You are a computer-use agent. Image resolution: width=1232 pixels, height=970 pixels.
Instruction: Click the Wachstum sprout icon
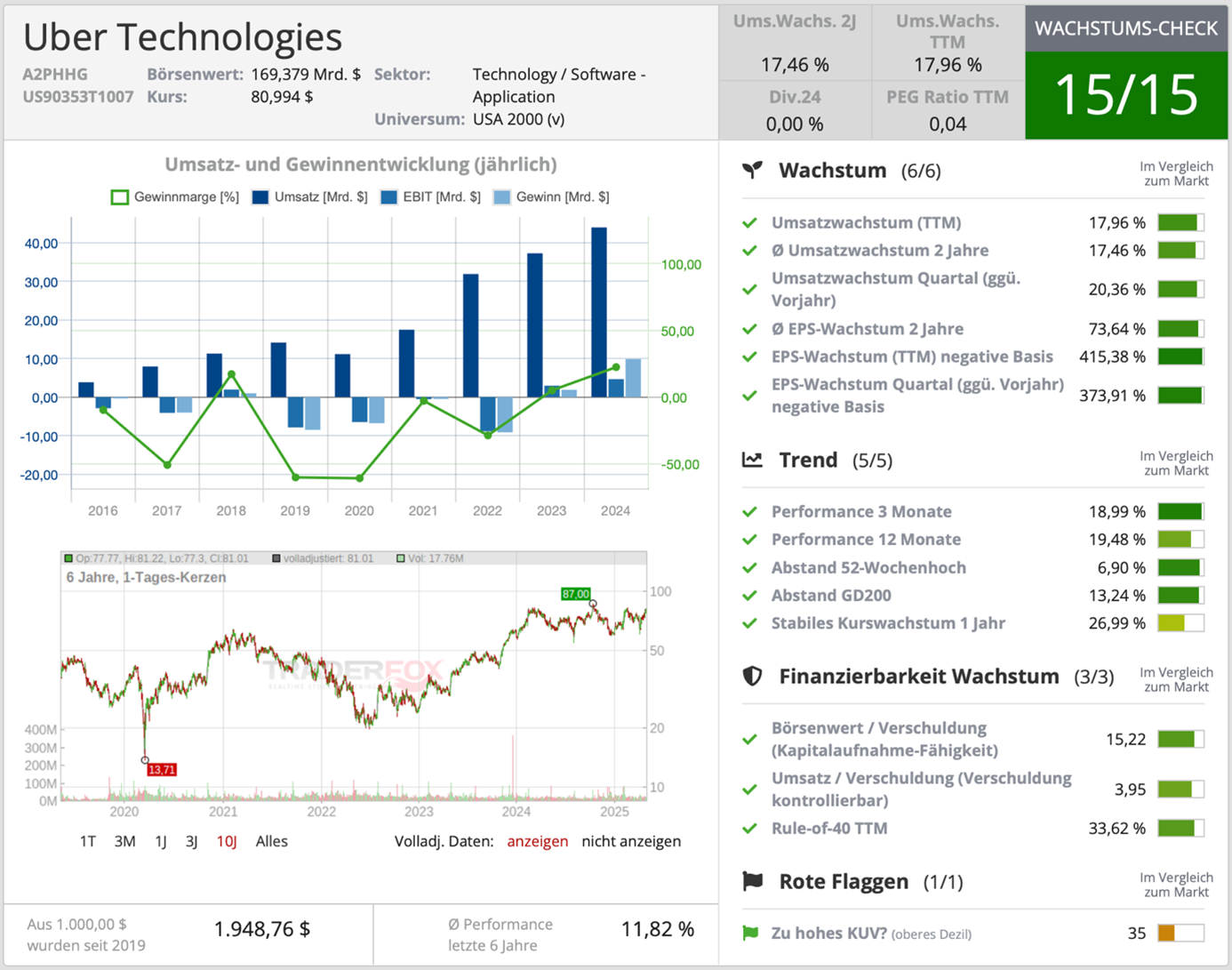[752, 170]
